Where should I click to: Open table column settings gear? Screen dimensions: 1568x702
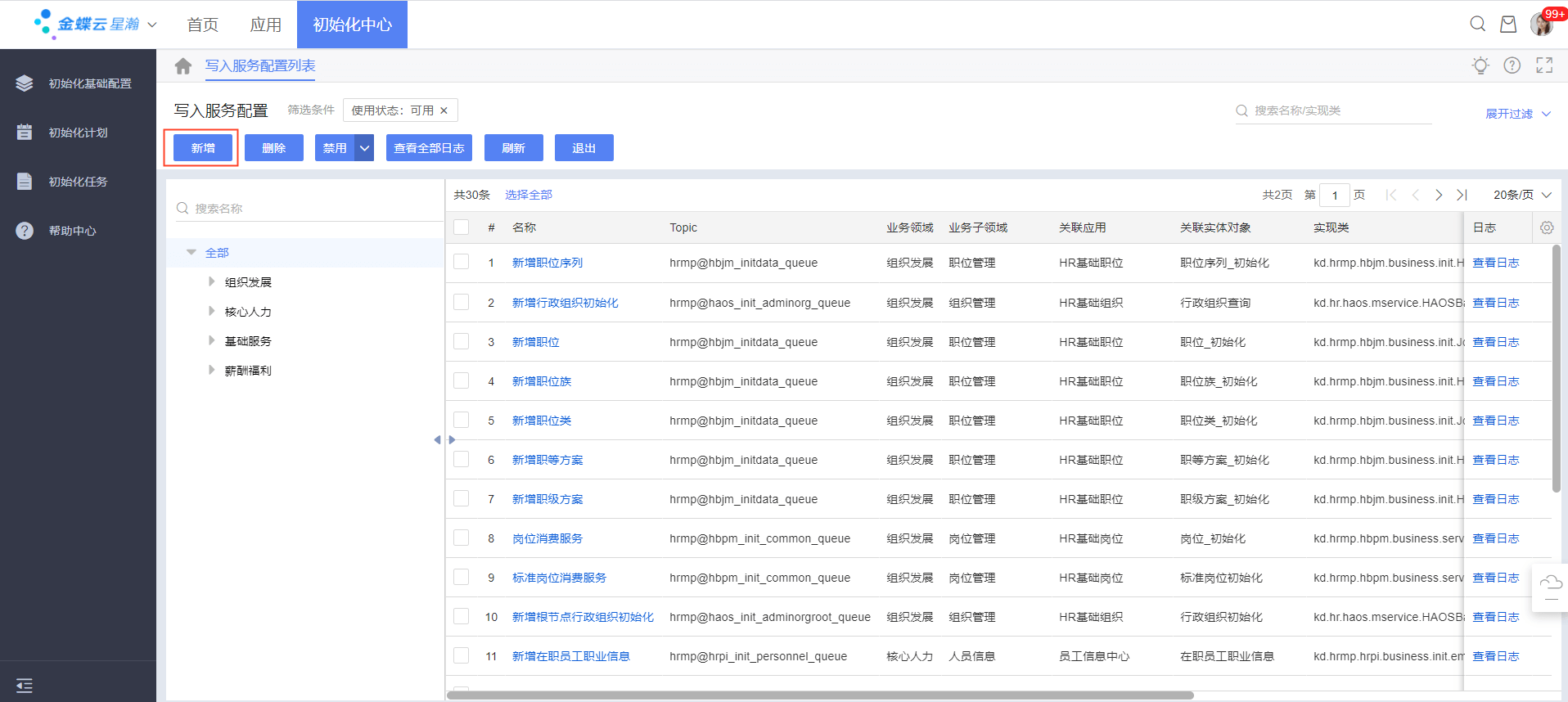coord(1546,227)
